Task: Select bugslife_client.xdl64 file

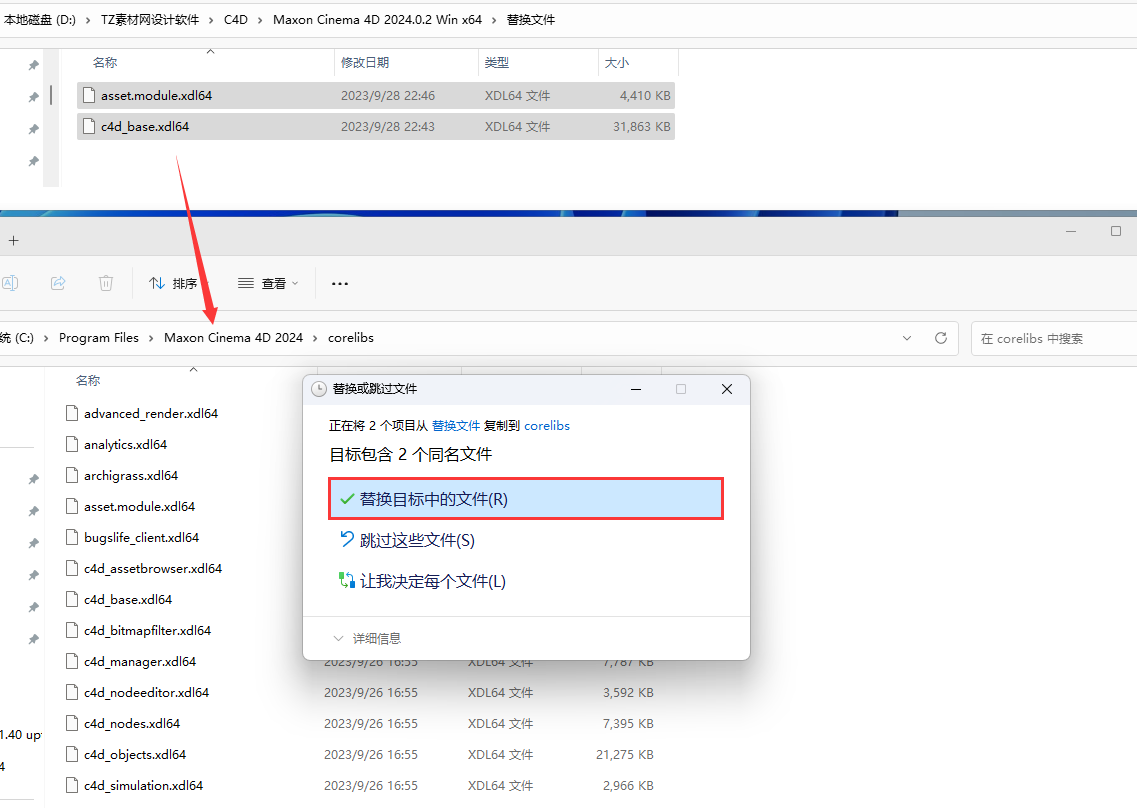Action: 141,537
